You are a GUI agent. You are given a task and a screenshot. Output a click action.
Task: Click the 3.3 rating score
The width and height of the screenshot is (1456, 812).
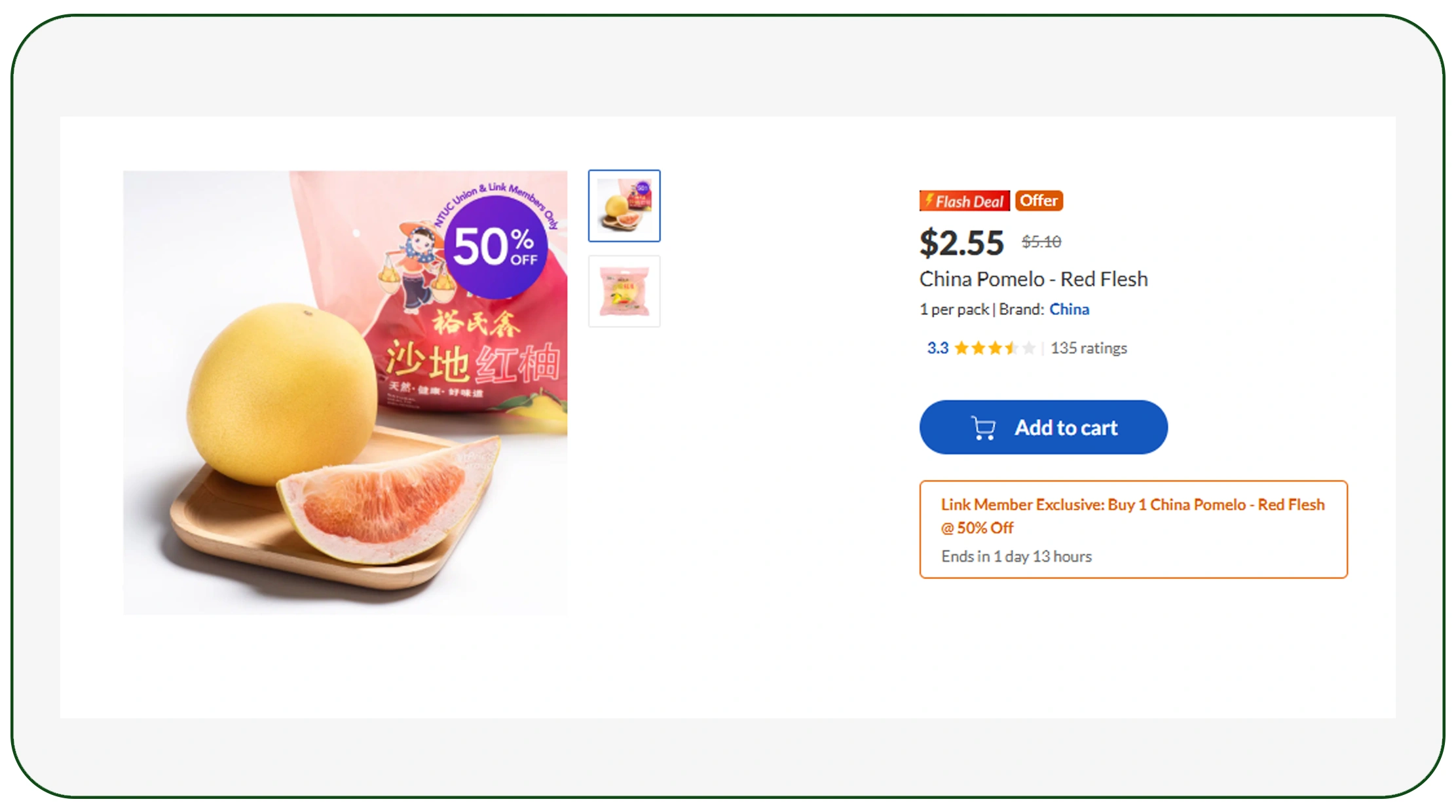click(x=937, y=348)
